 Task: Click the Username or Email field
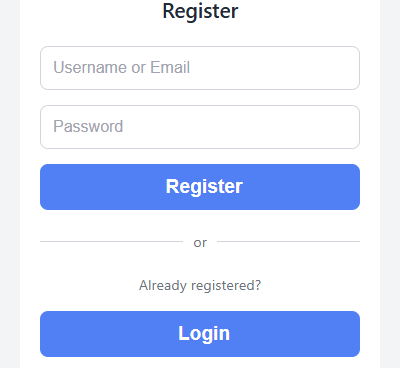[x=200, y=68]
